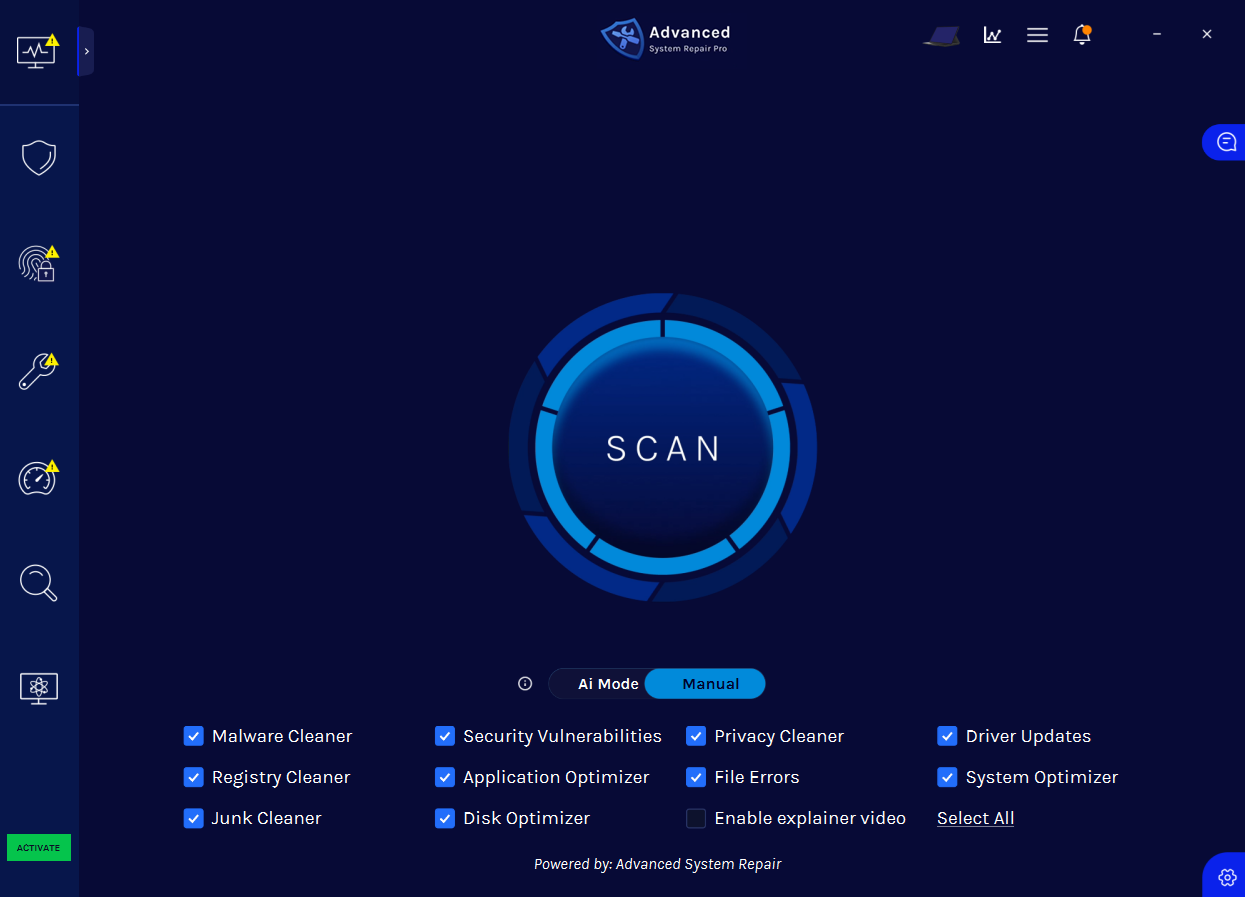This screenshot has width=1245, height=897.
Task: Open the chat support bubble
Action: 1225,142
